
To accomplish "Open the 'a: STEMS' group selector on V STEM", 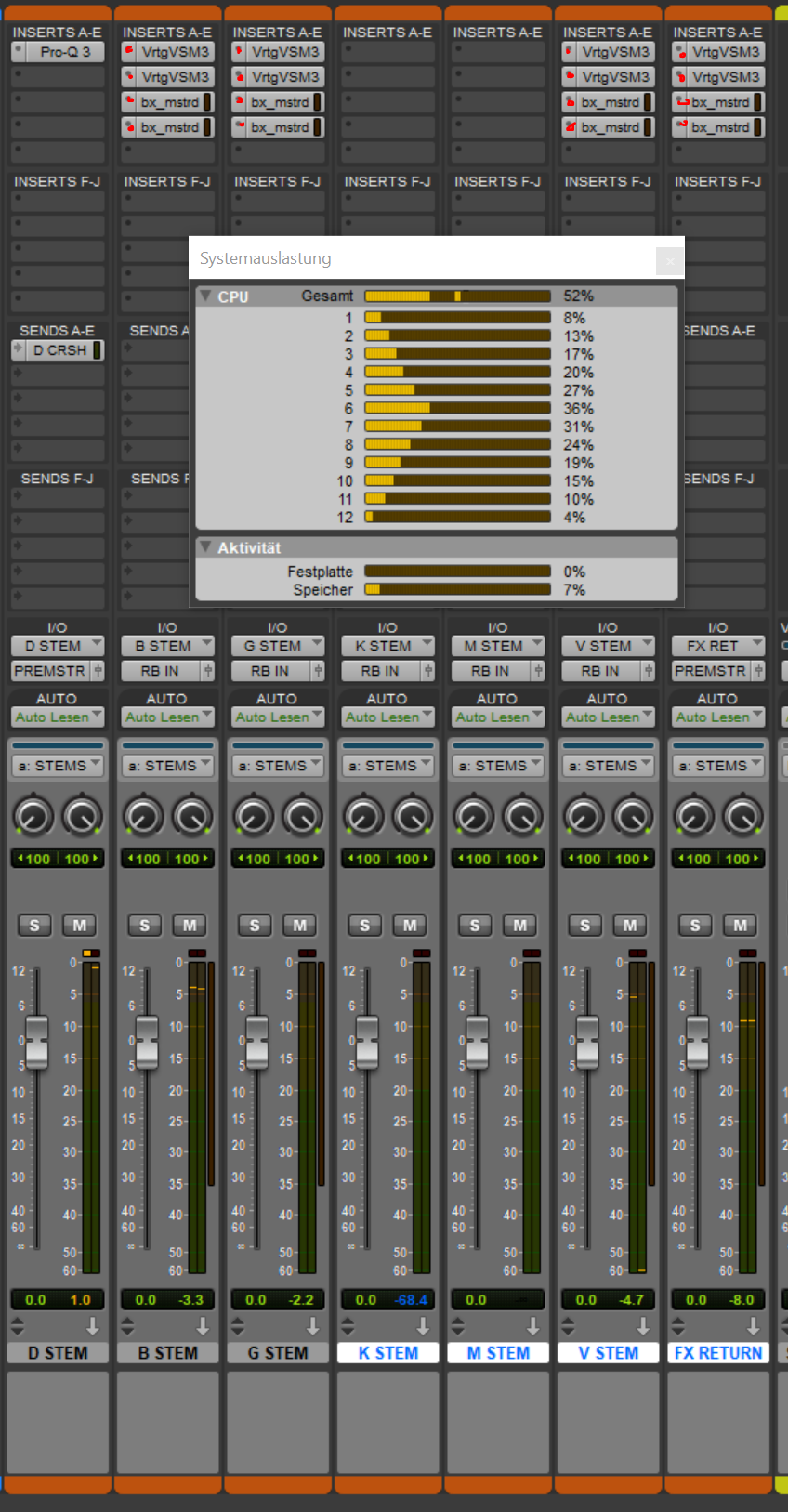I will (608, 766).
